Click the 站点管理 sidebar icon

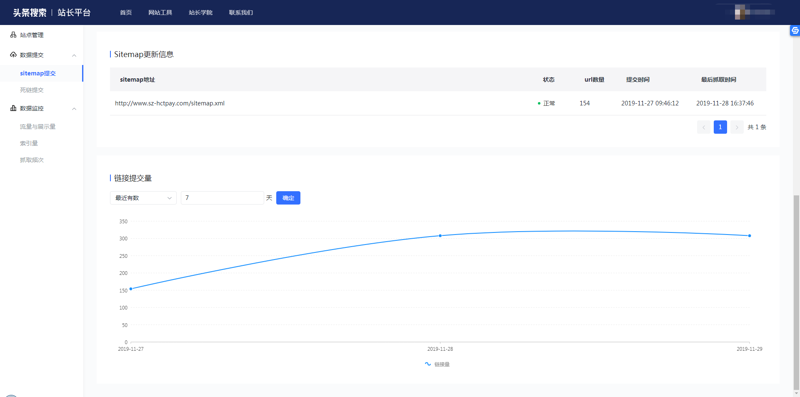(13, 35)
